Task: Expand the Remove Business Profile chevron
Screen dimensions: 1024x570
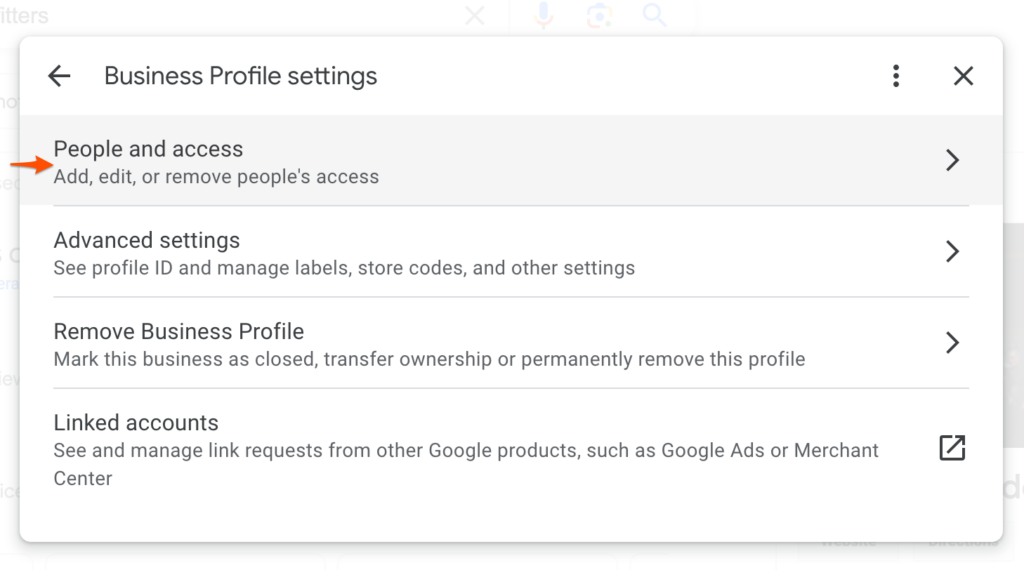Action: (953, 343)
